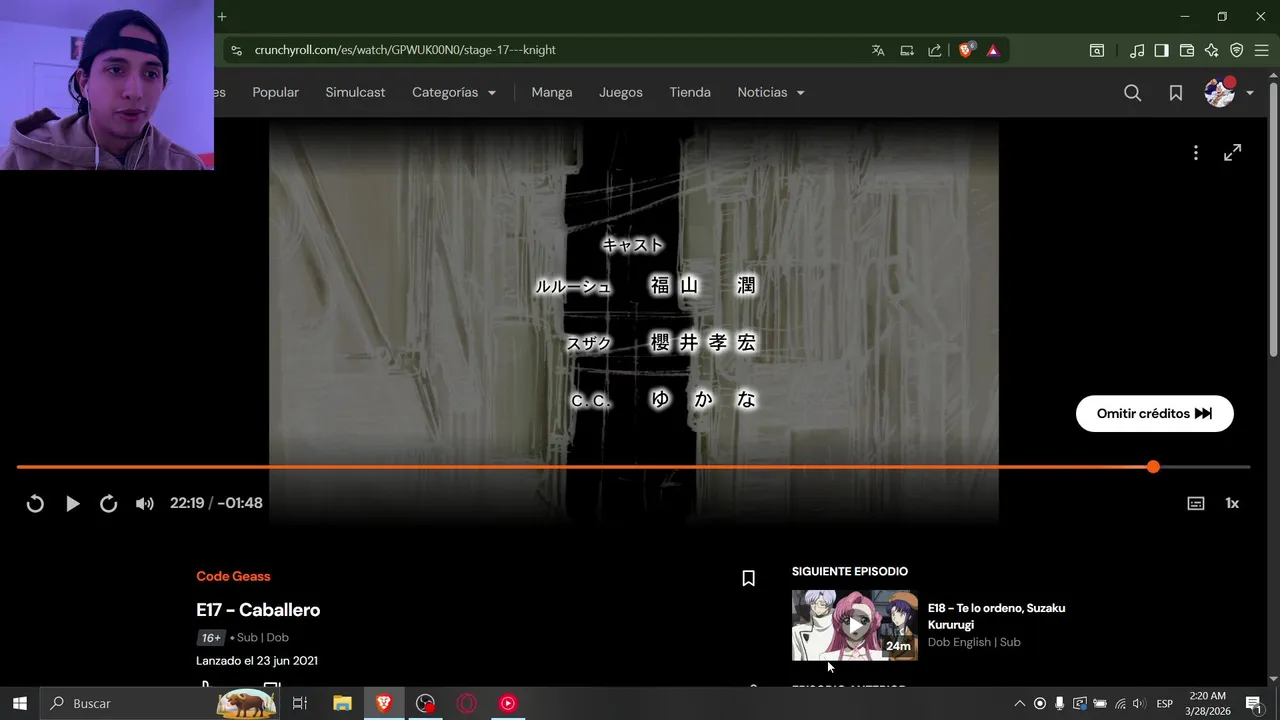This screenshot has width=1280, height=720.
Task: Open Brave Shields lion icon
Action: pos(966,50)
